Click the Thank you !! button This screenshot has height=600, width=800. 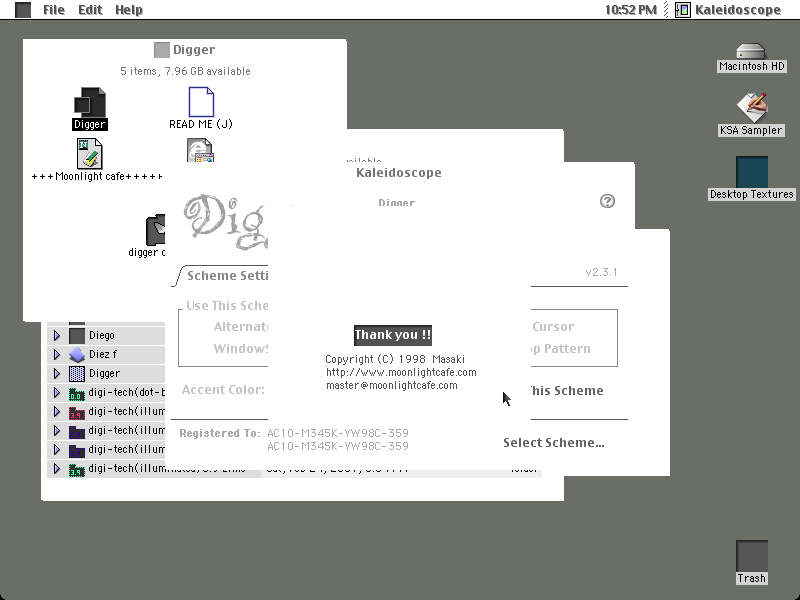[393, 335]
